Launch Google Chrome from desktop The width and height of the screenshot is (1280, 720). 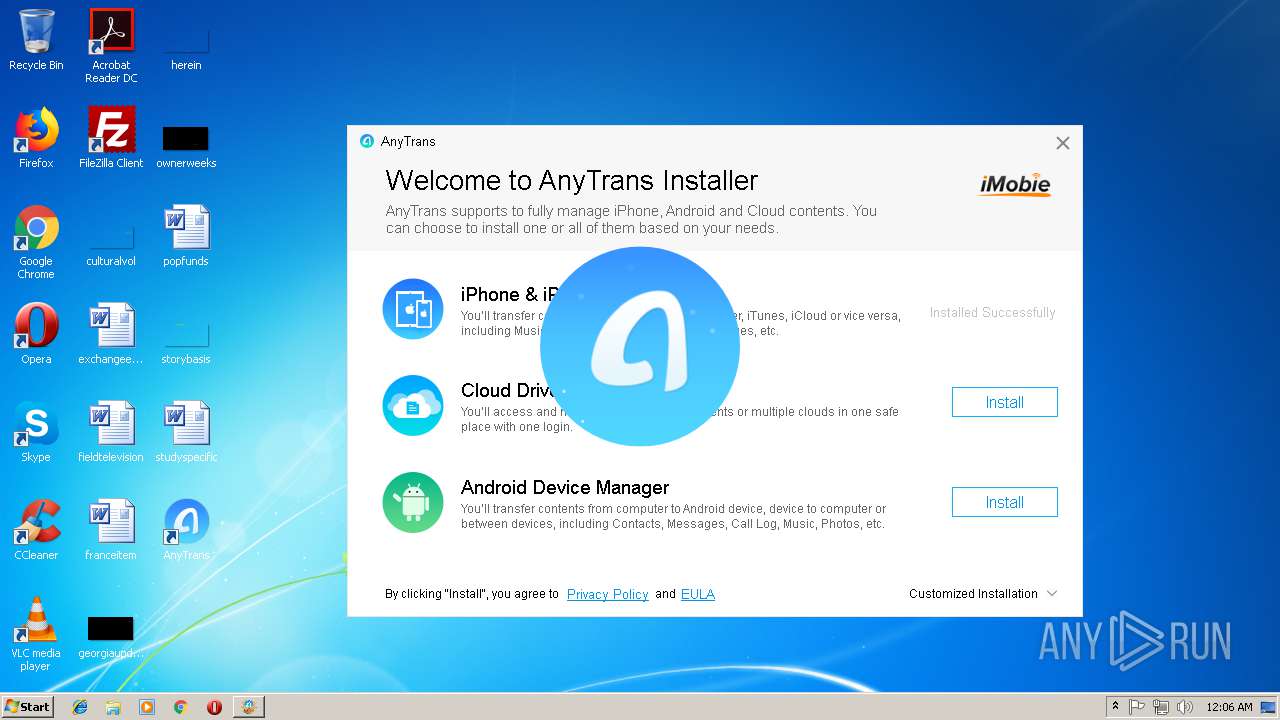pos(36,242)
